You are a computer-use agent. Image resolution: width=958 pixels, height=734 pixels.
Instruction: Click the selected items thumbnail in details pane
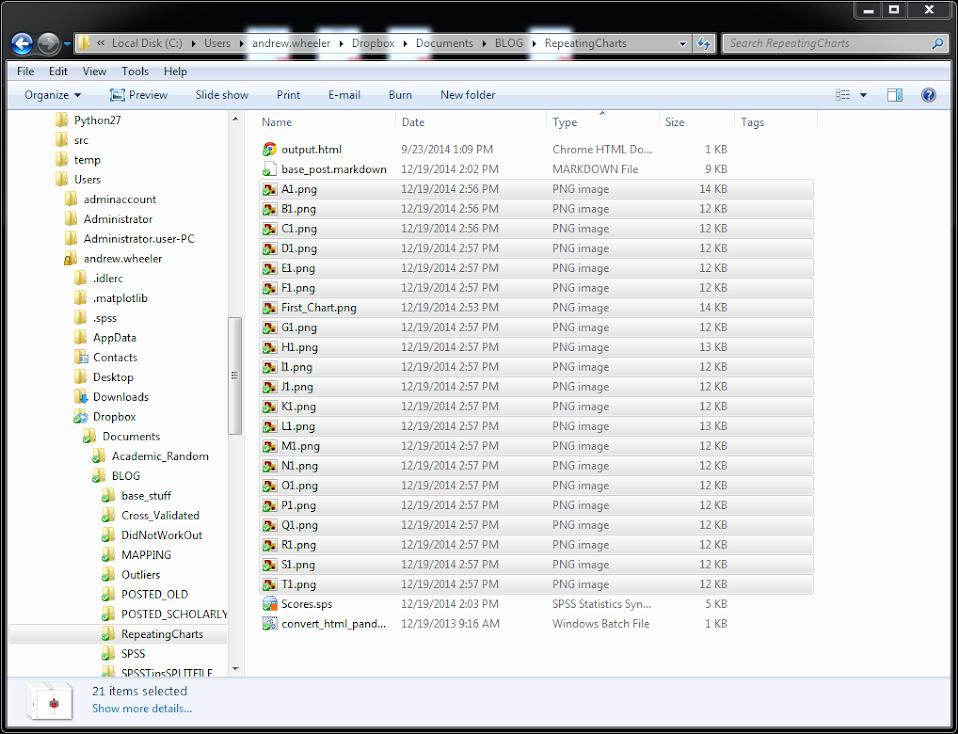(50, 700)
